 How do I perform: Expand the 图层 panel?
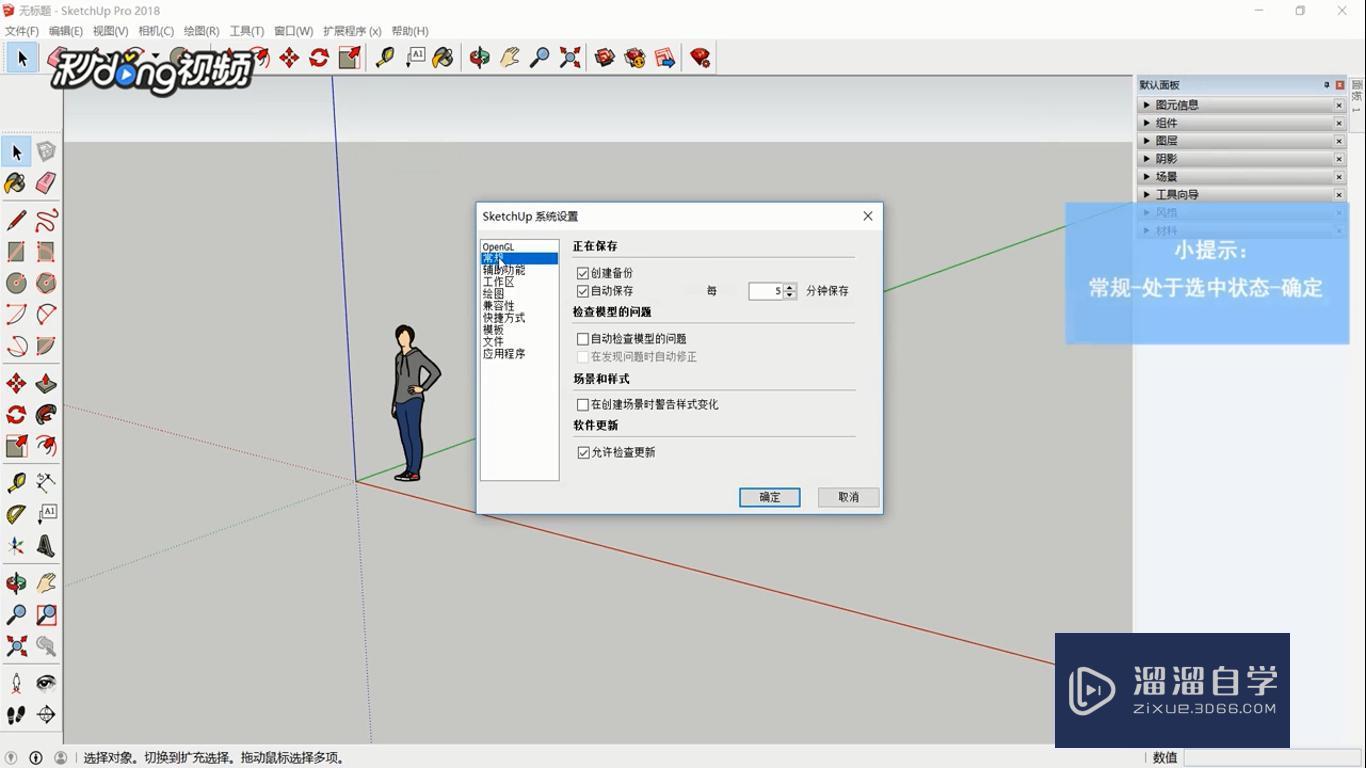1147,141
